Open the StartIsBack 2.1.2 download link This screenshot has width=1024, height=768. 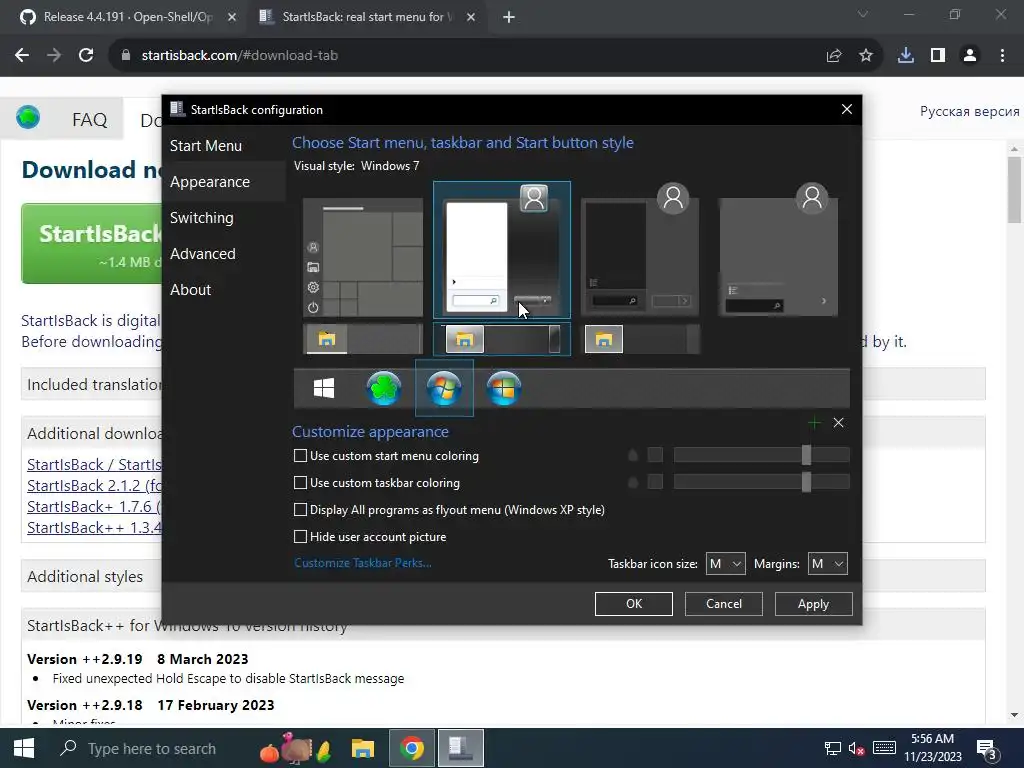click(95, 485)
